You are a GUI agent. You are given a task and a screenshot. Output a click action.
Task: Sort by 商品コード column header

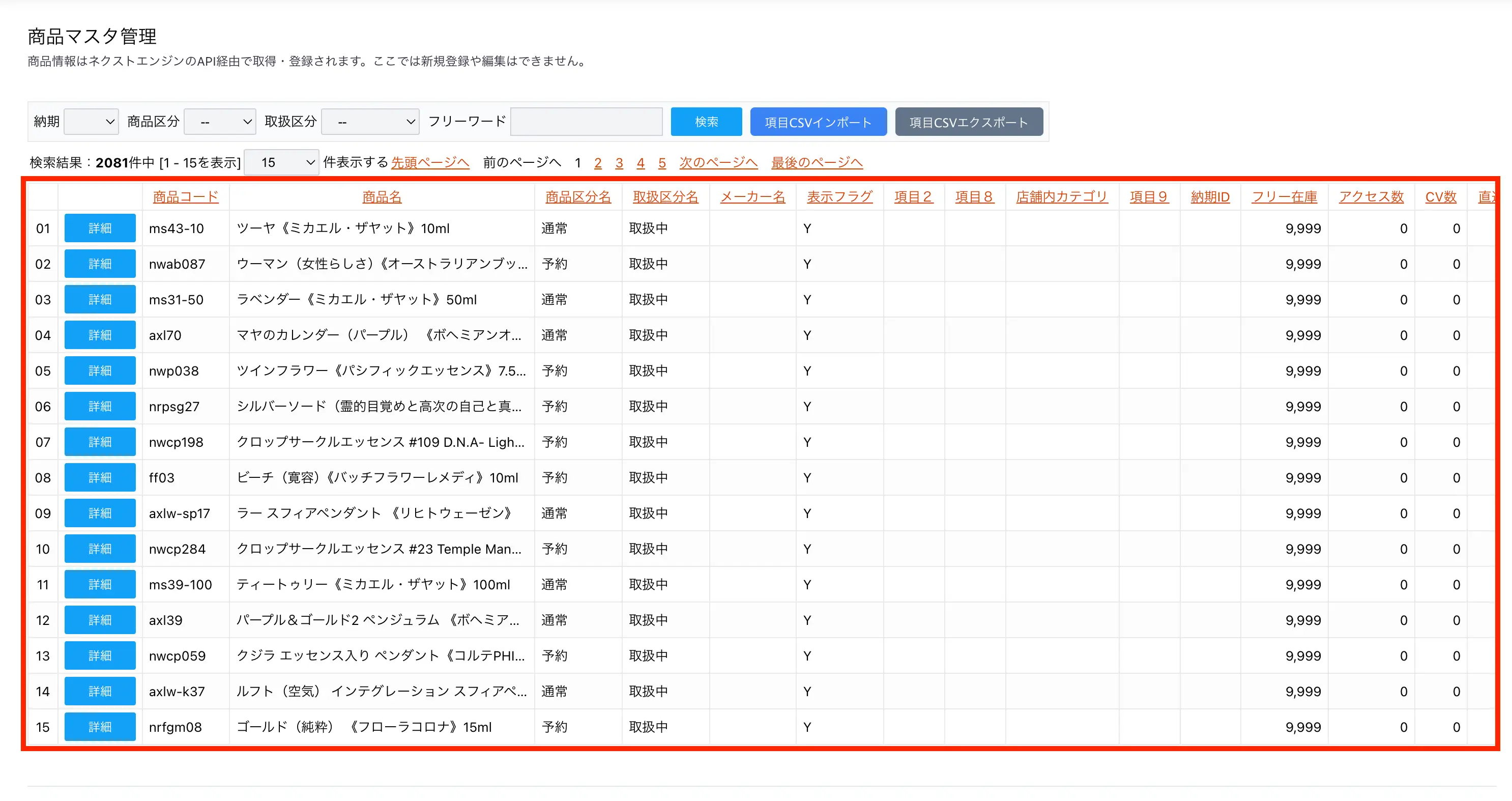pos(186,197)
